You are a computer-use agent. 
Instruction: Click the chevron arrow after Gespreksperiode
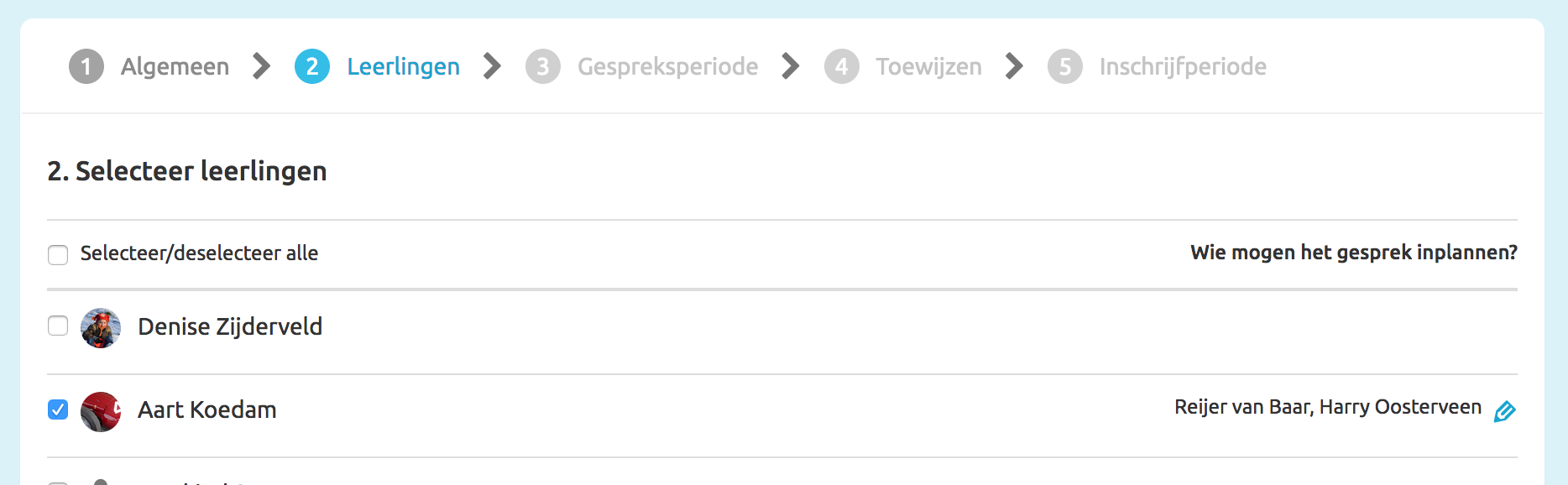pyautogui.click(x=791, y=66)
